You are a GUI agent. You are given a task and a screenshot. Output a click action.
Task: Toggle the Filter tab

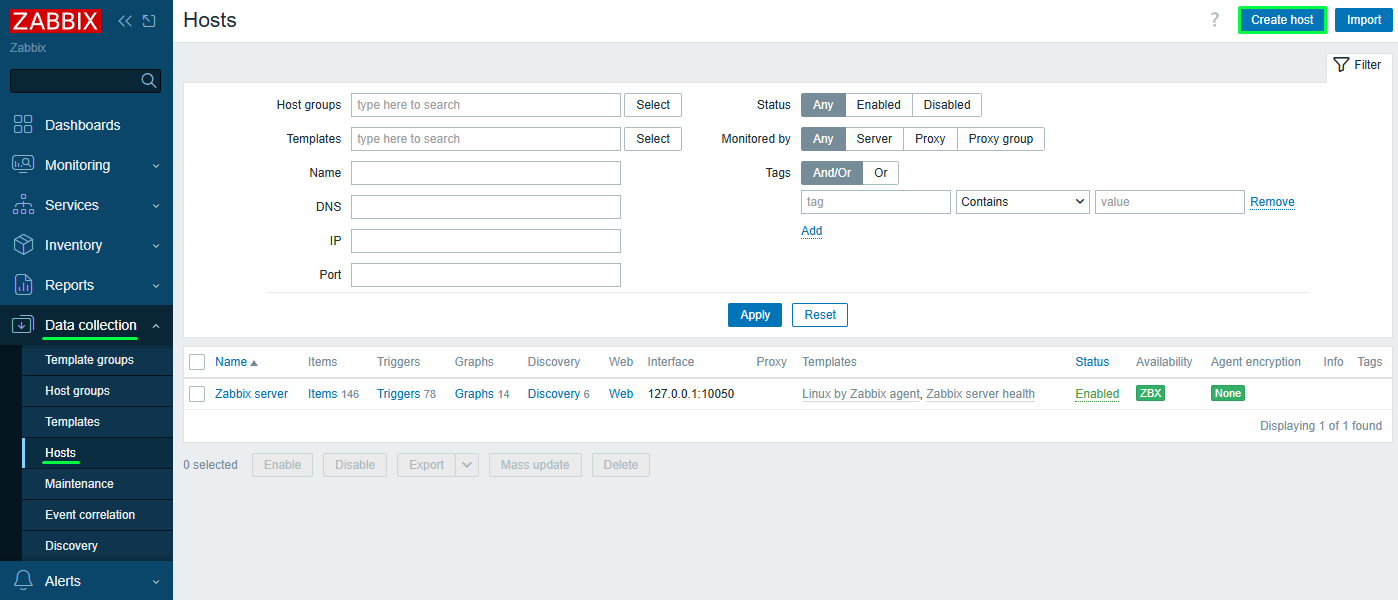coord(1358,65)
